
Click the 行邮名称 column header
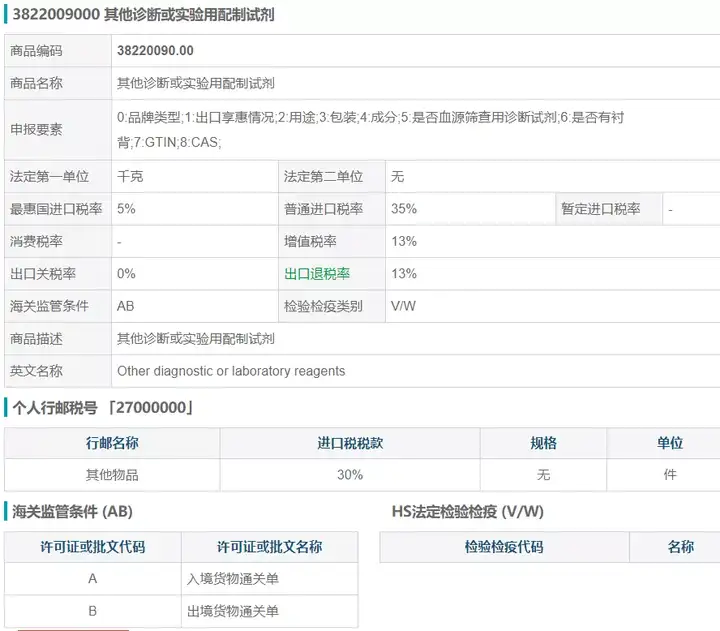tap(112, 443)
